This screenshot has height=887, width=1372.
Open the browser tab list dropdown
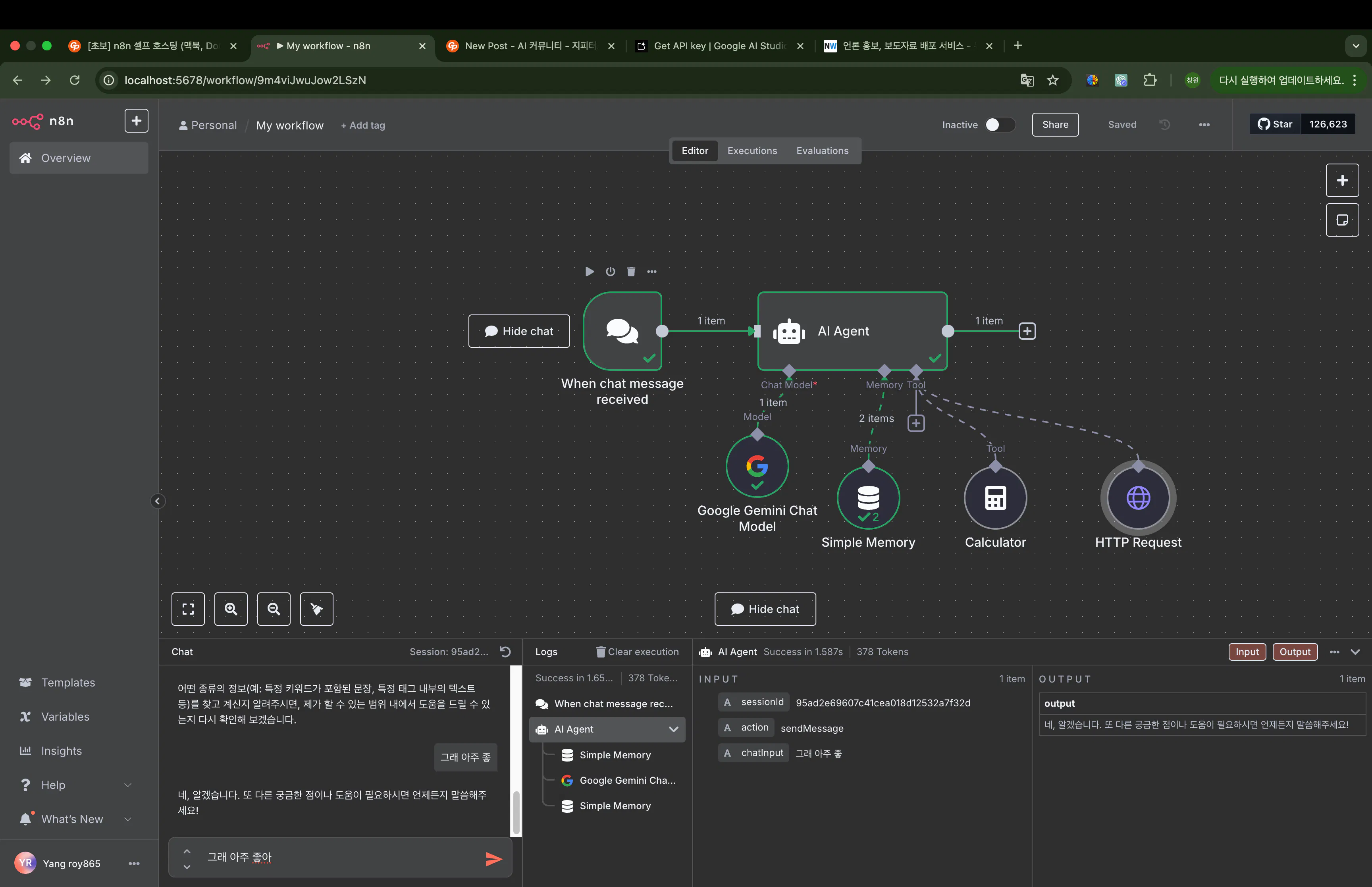(1356, 46)
